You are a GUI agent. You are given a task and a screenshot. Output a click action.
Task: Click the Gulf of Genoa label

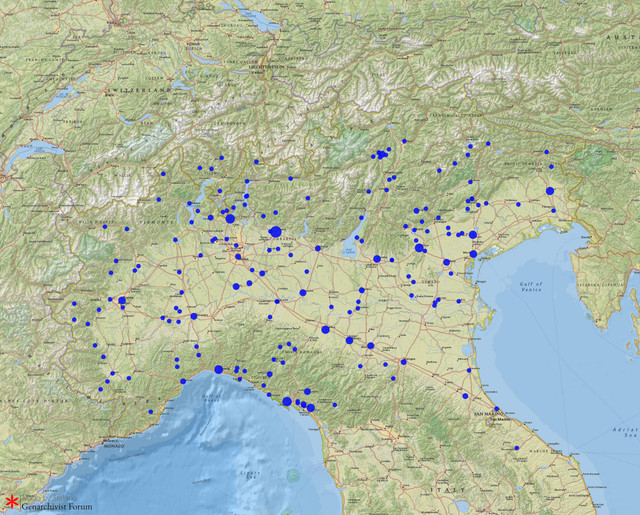[212, 398]
